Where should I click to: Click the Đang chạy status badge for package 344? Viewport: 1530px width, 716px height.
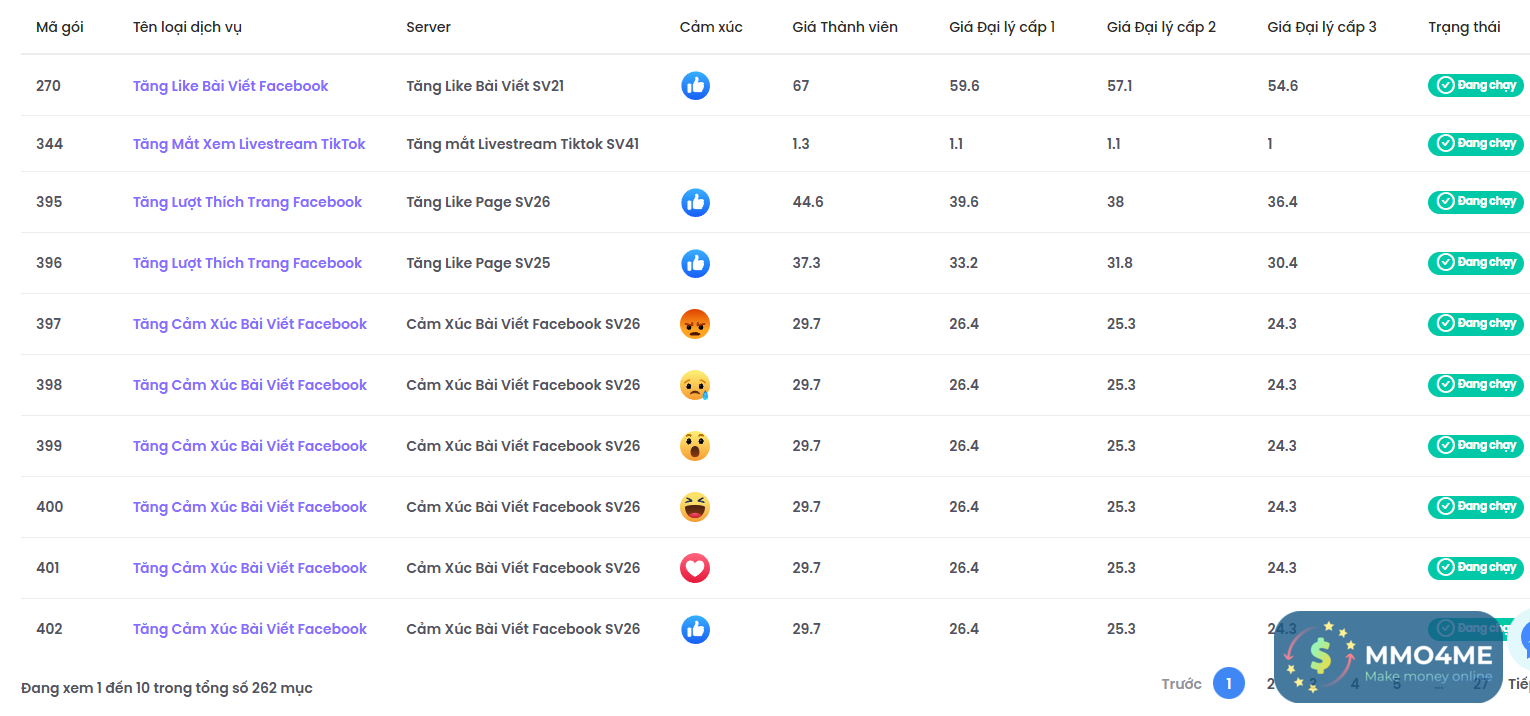pos(1475,144)
